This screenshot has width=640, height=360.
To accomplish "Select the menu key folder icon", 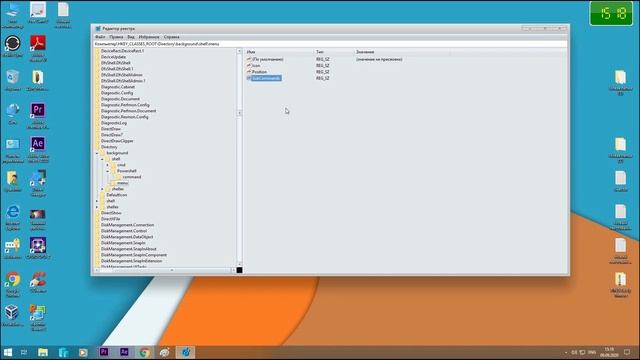I will 113,183.
